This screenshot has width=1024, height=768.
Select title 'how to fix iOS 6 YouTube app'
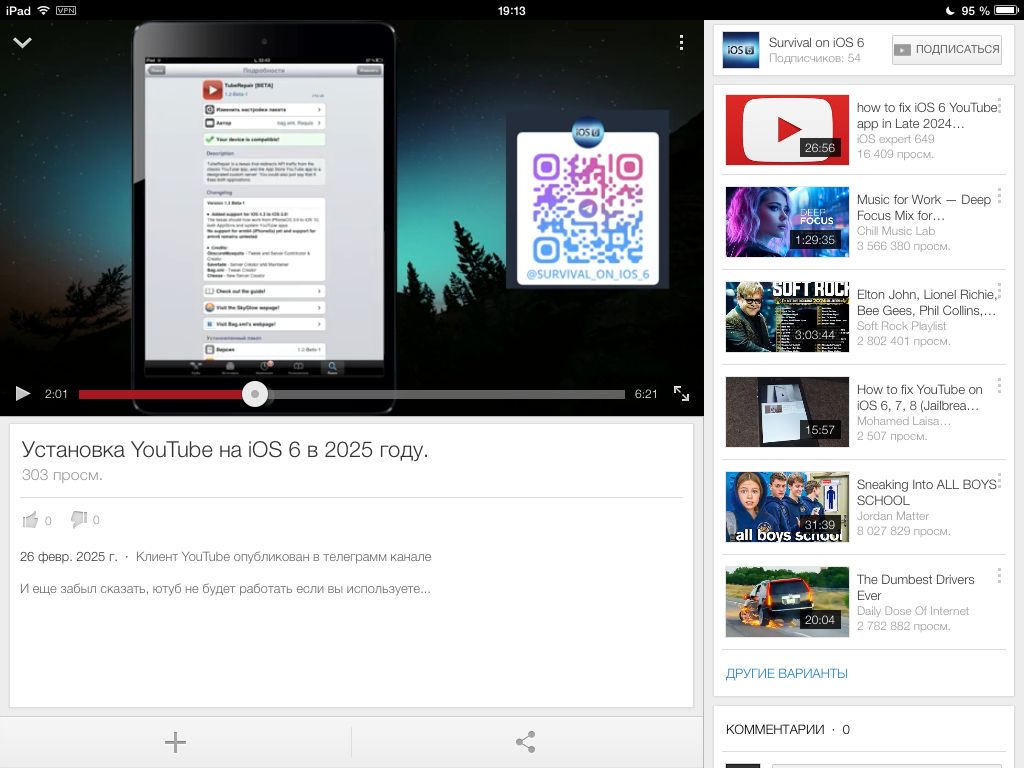[927, 115]
